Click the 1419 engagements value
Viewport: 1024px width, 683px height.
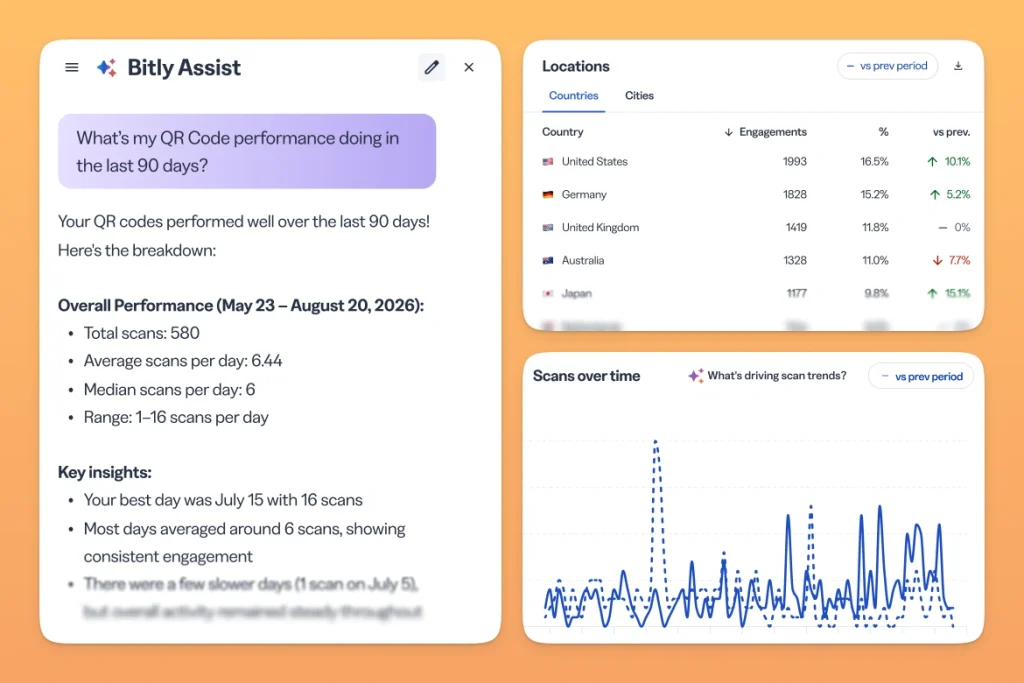pyautogui.click(x=796, y=227)
